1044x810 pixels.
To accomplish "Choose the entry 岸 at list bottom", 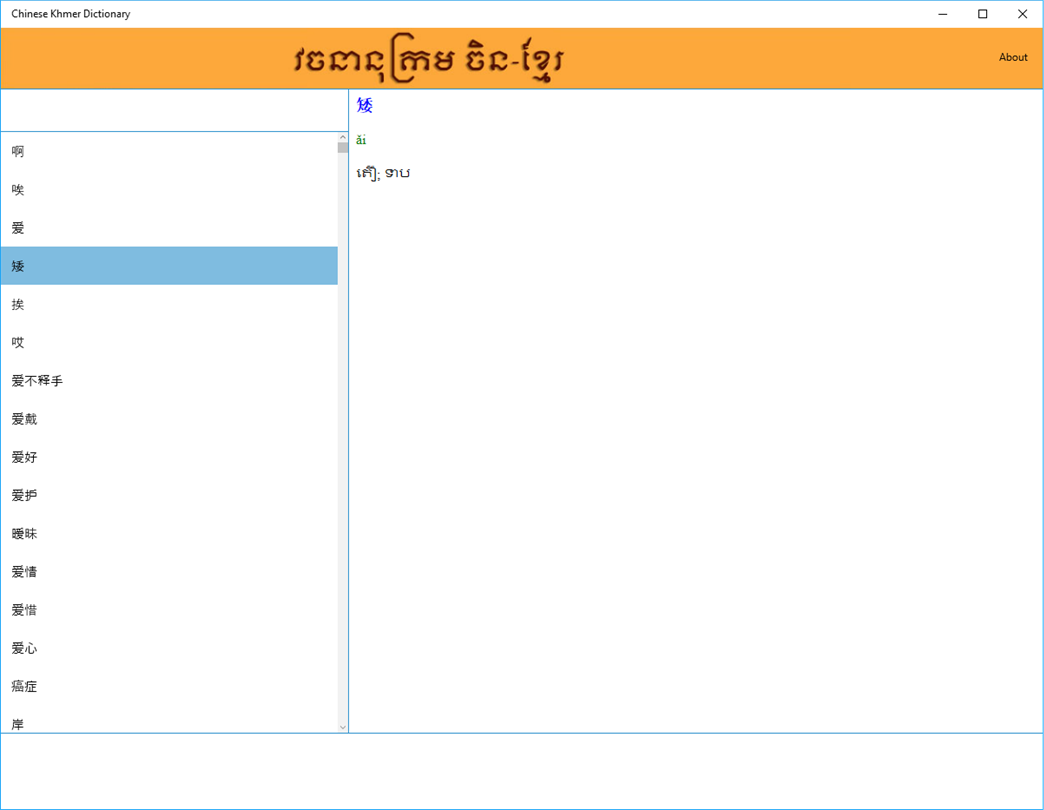I will (169, 720).
